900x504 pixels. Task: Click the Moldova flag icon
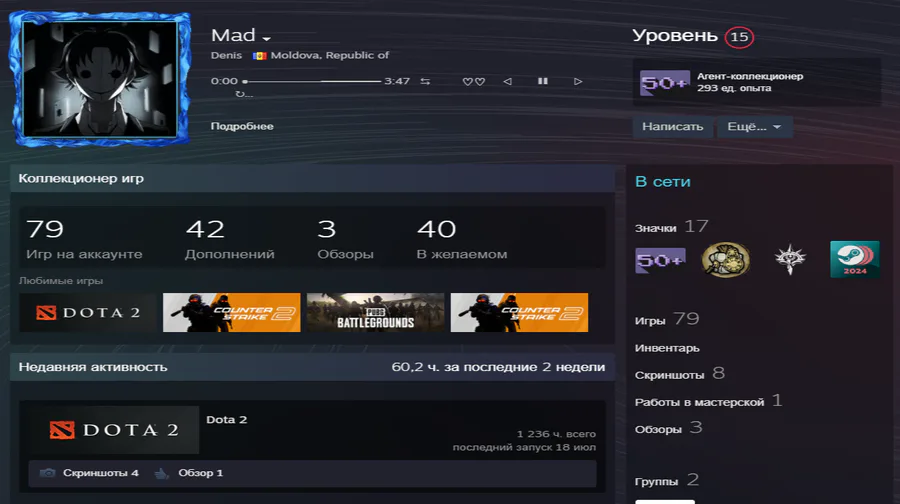(259, 56)
